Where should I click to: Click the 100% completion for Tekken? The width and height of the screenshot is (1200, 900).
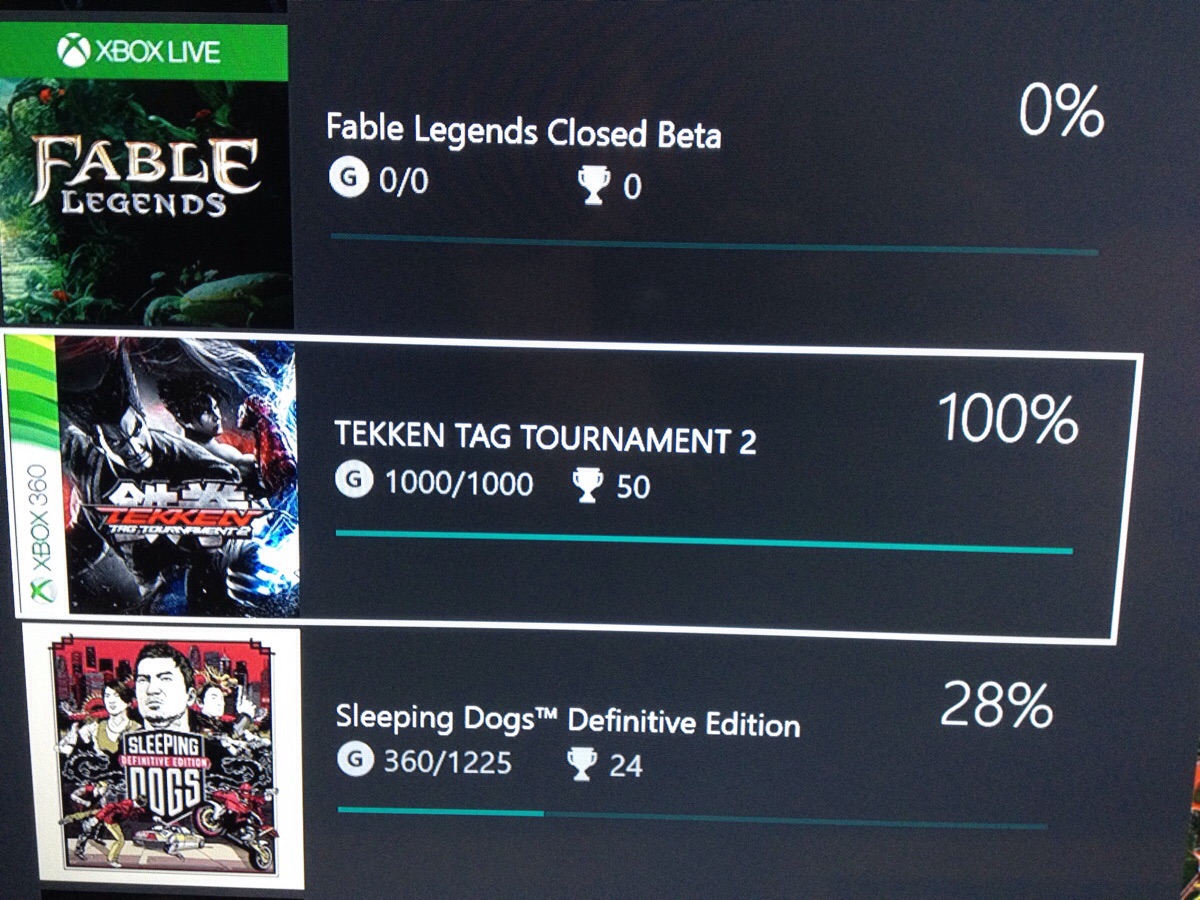coord(1007,420)
